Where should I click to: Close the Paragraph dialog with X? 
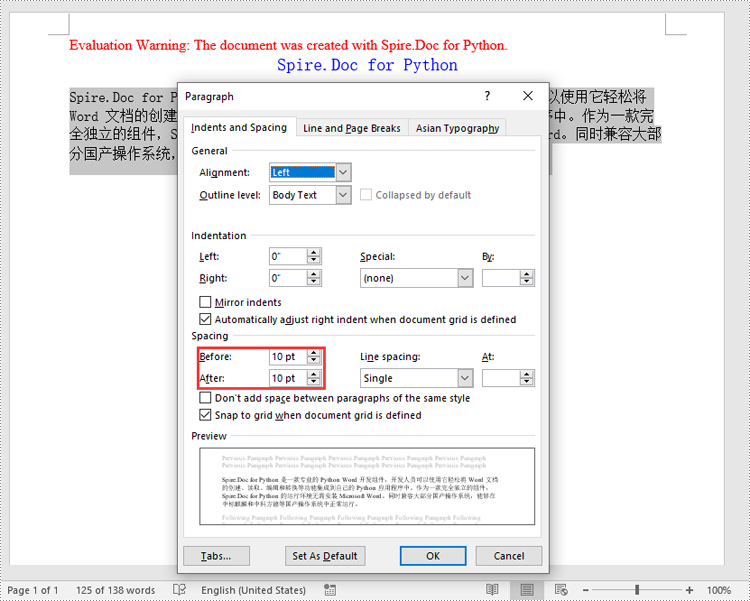528,96
